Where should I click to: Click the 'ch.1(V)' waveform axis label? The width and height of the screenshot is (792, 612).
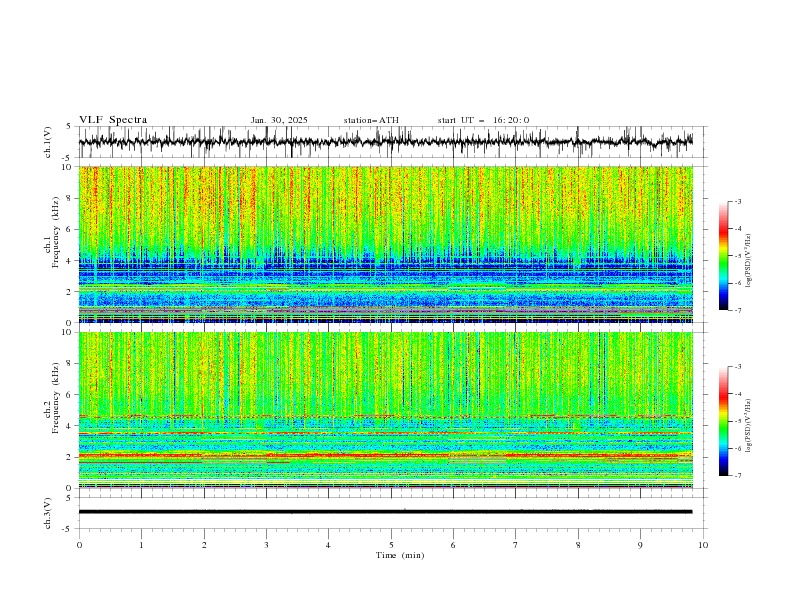click(48, 142)
